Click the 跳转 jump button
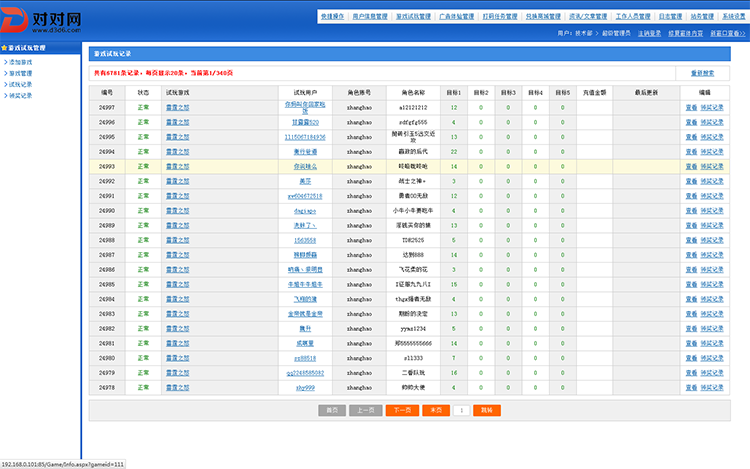This screenshot has height=469, width=750. coord(487,410)
